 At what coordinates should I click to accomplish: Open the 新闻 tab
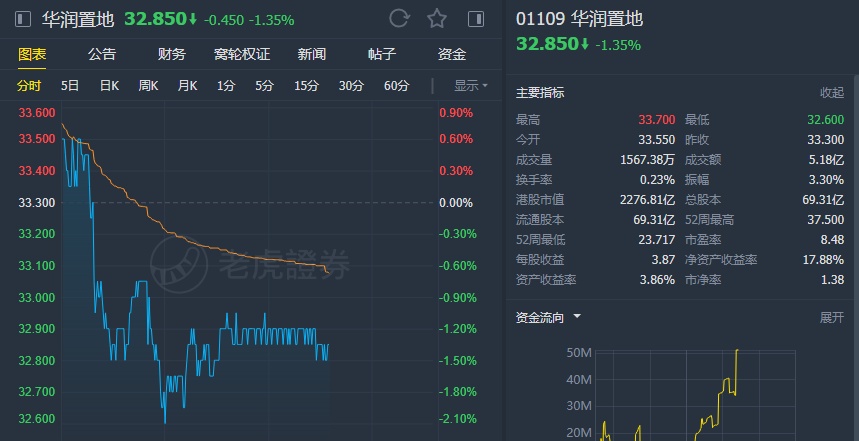(x=312, y=54)
